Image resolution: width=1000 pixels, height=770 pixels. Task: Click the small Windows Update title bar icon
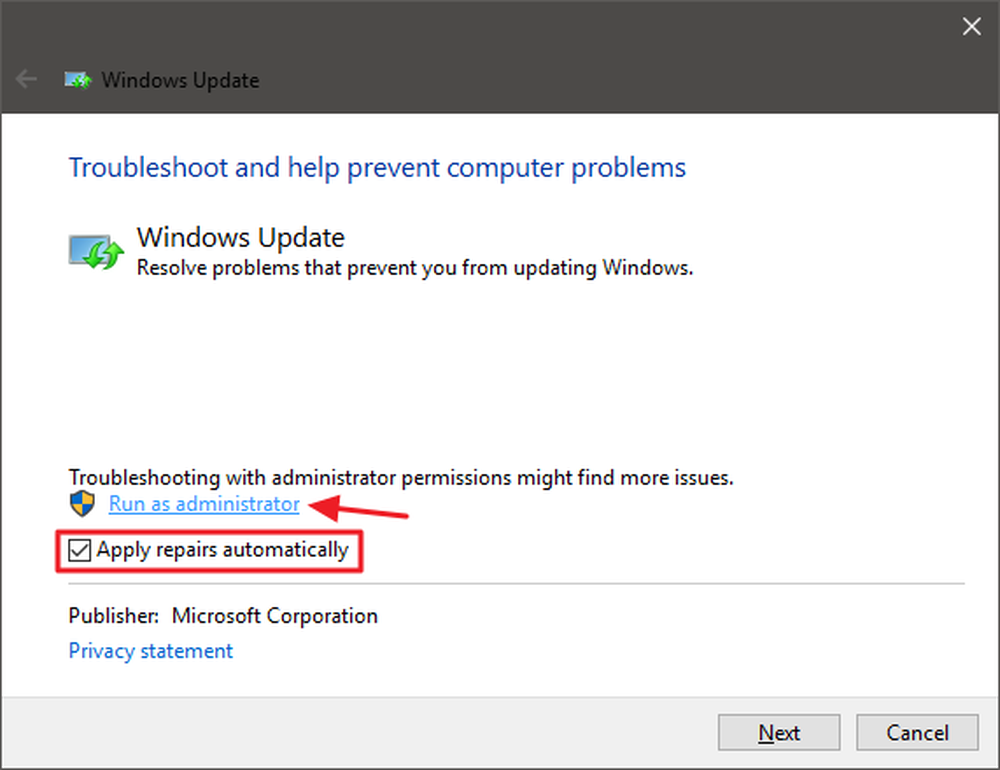coord(78,80)
